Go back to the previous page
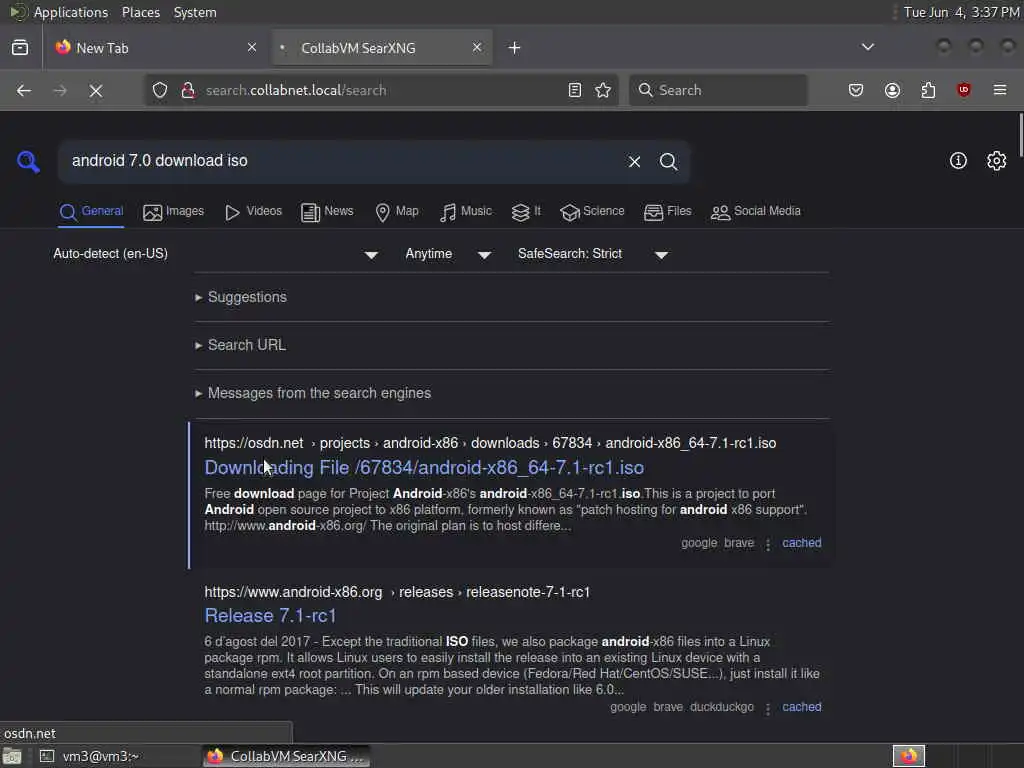Screen dimensions: 1024x768 [24, 91]
